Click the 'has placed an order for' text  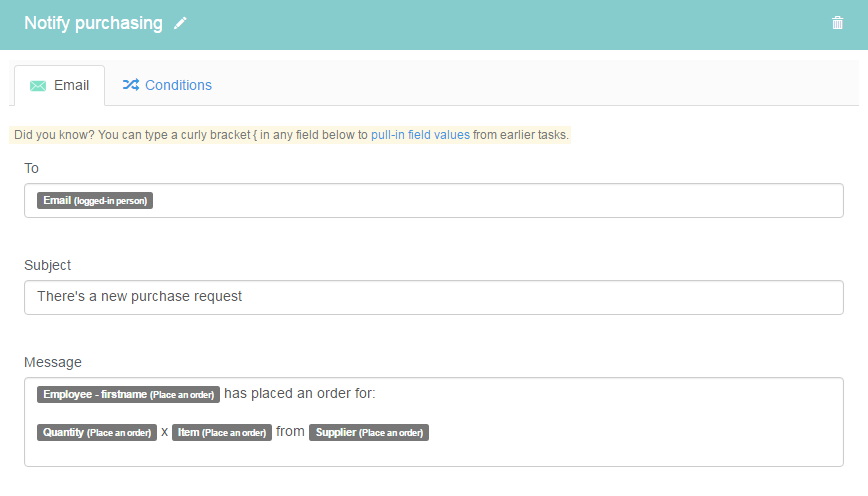pyautogui.click(x=299, y=394)
